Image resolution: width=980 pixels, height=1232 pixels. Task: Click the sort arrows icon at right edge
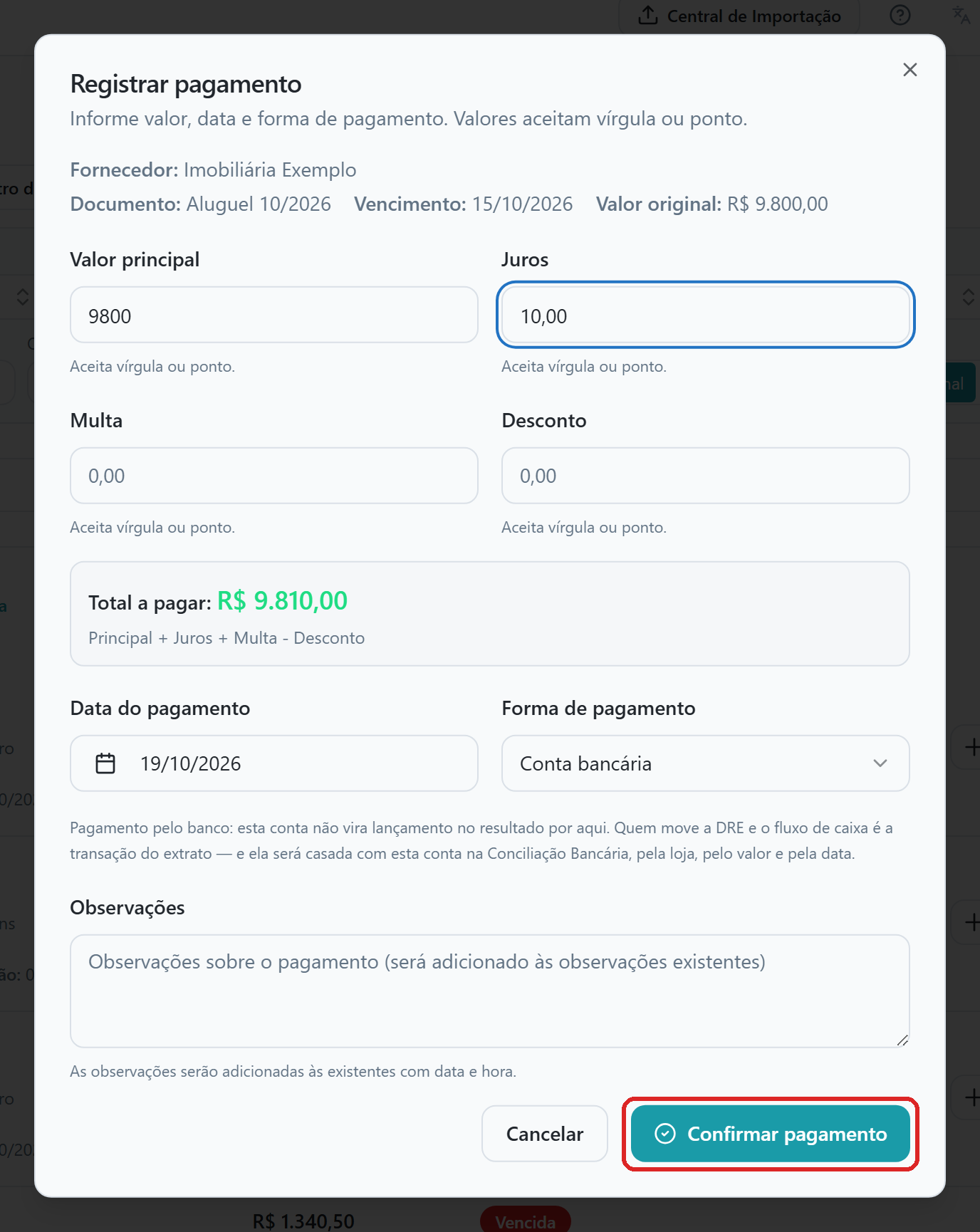click(x=968, y=296)
